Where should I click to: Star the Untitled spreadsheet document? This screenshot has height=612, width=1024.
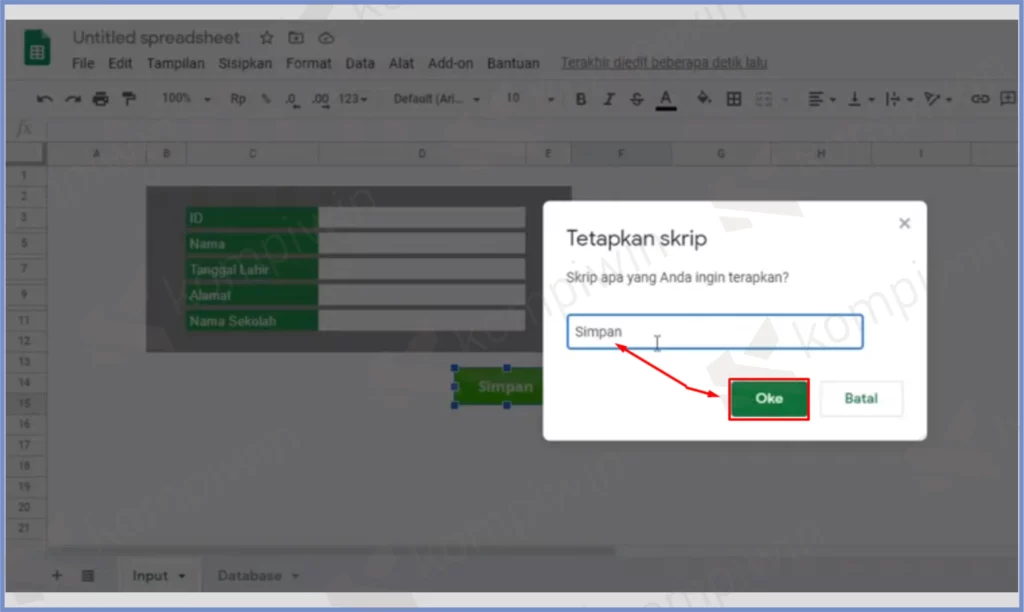pyautogui.click(x=267, y=38)
